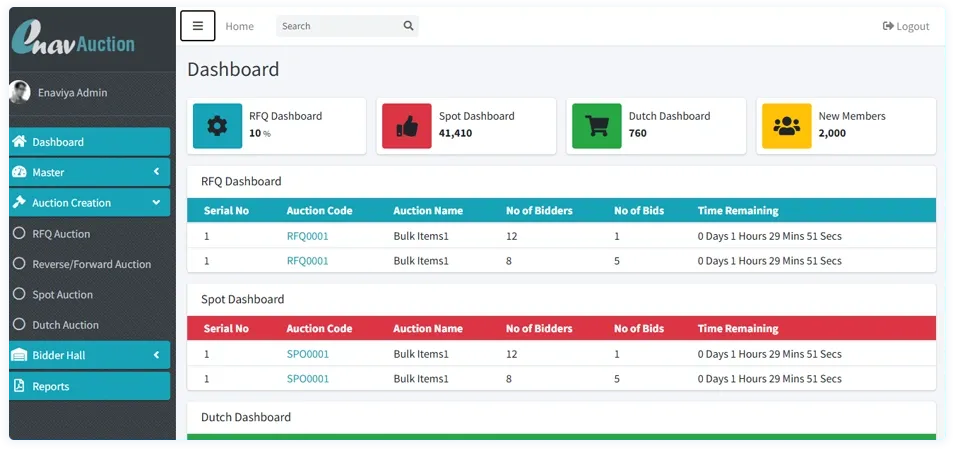Click the Dutch Dashboard section title
The image size is (953, 449).
246,417
